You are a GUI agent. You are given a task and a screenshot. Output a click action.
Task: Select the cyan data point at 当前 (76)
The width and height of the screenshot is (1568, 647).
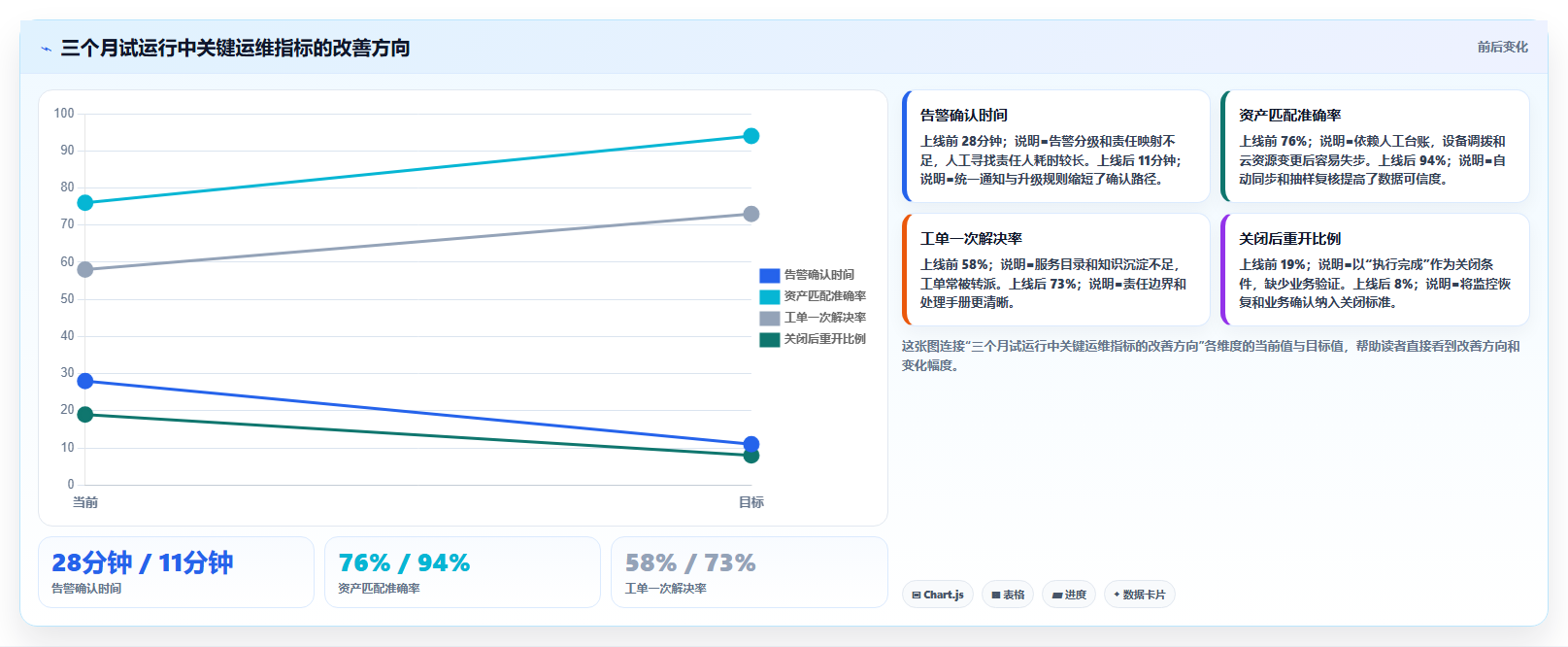85,203
